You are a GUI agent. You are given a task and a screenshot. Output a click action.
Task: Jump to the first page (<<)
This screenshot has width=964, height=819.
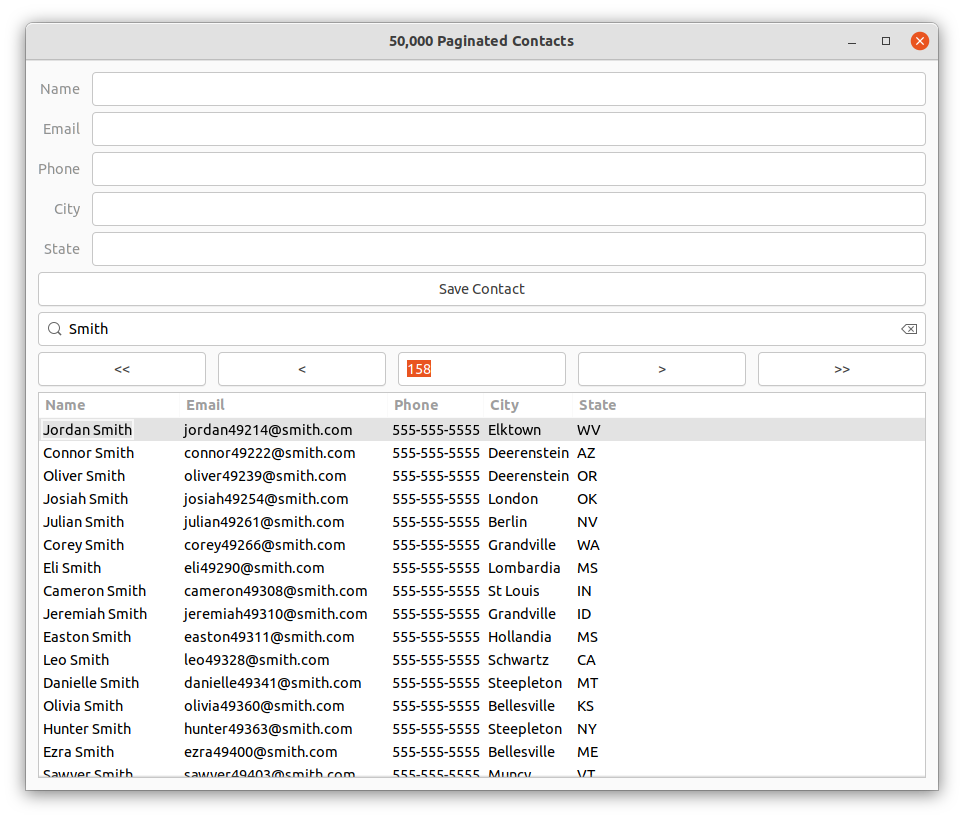point(122,369)
